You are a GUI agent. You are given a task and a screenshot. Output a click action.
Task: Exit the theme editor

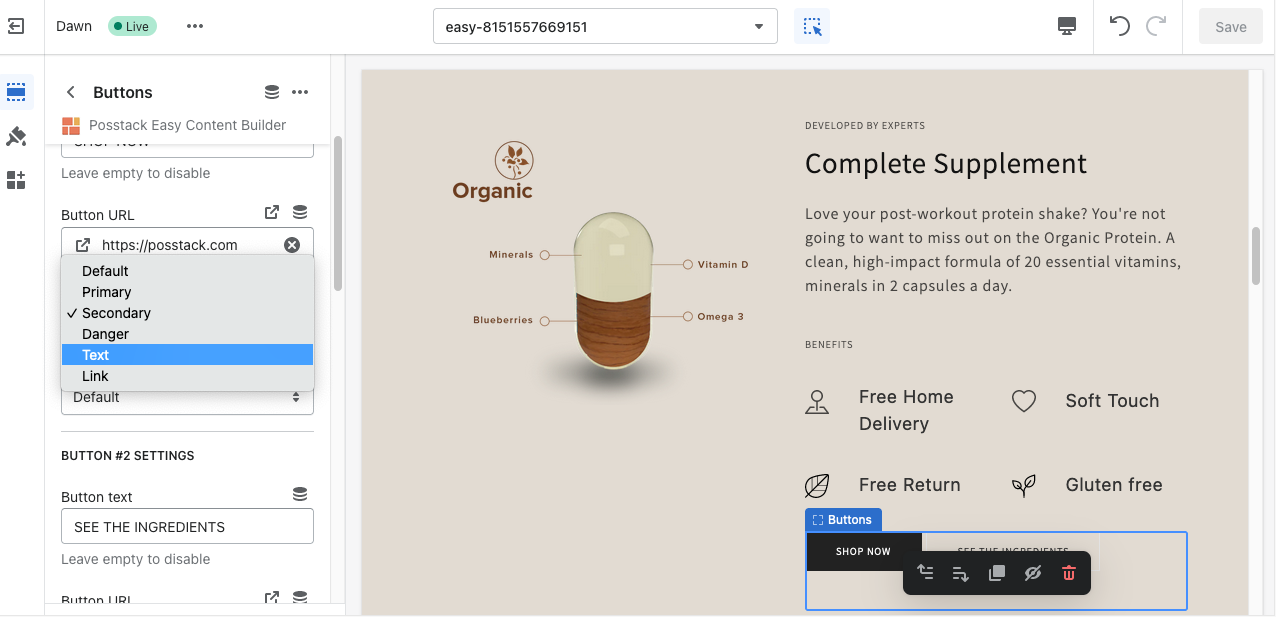click(x=16, y=27)
